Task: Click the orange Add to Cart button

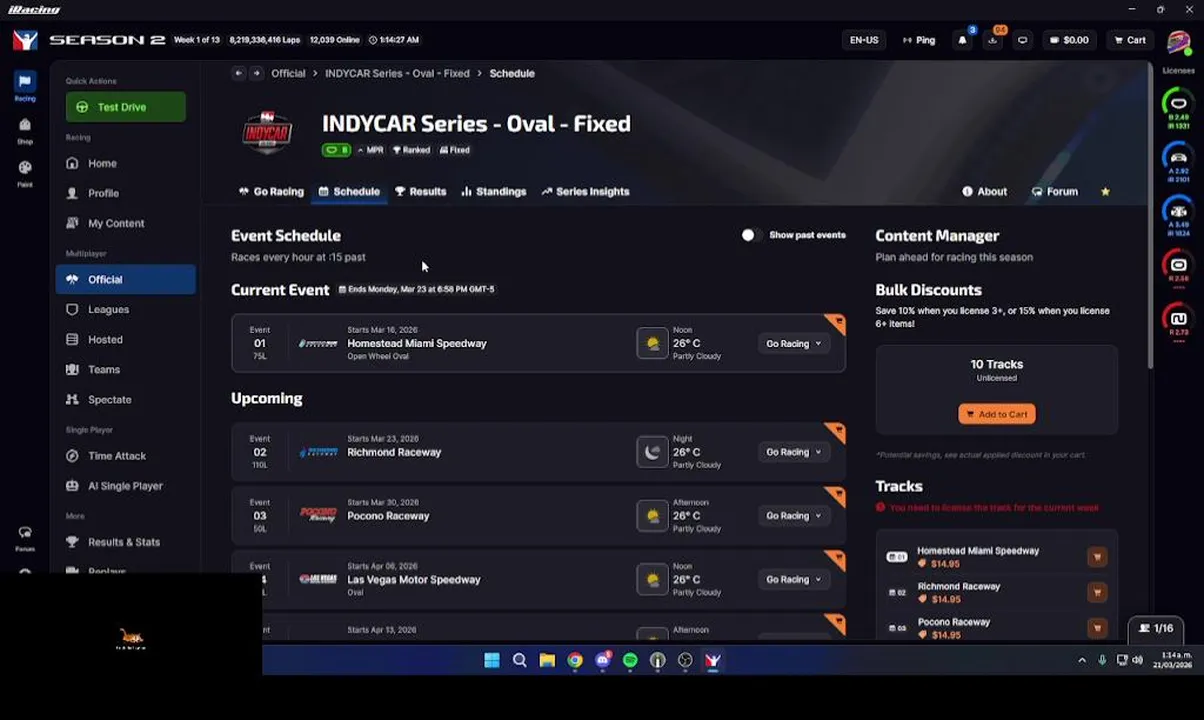Action: pyautogui.click(x=996, y=414)
